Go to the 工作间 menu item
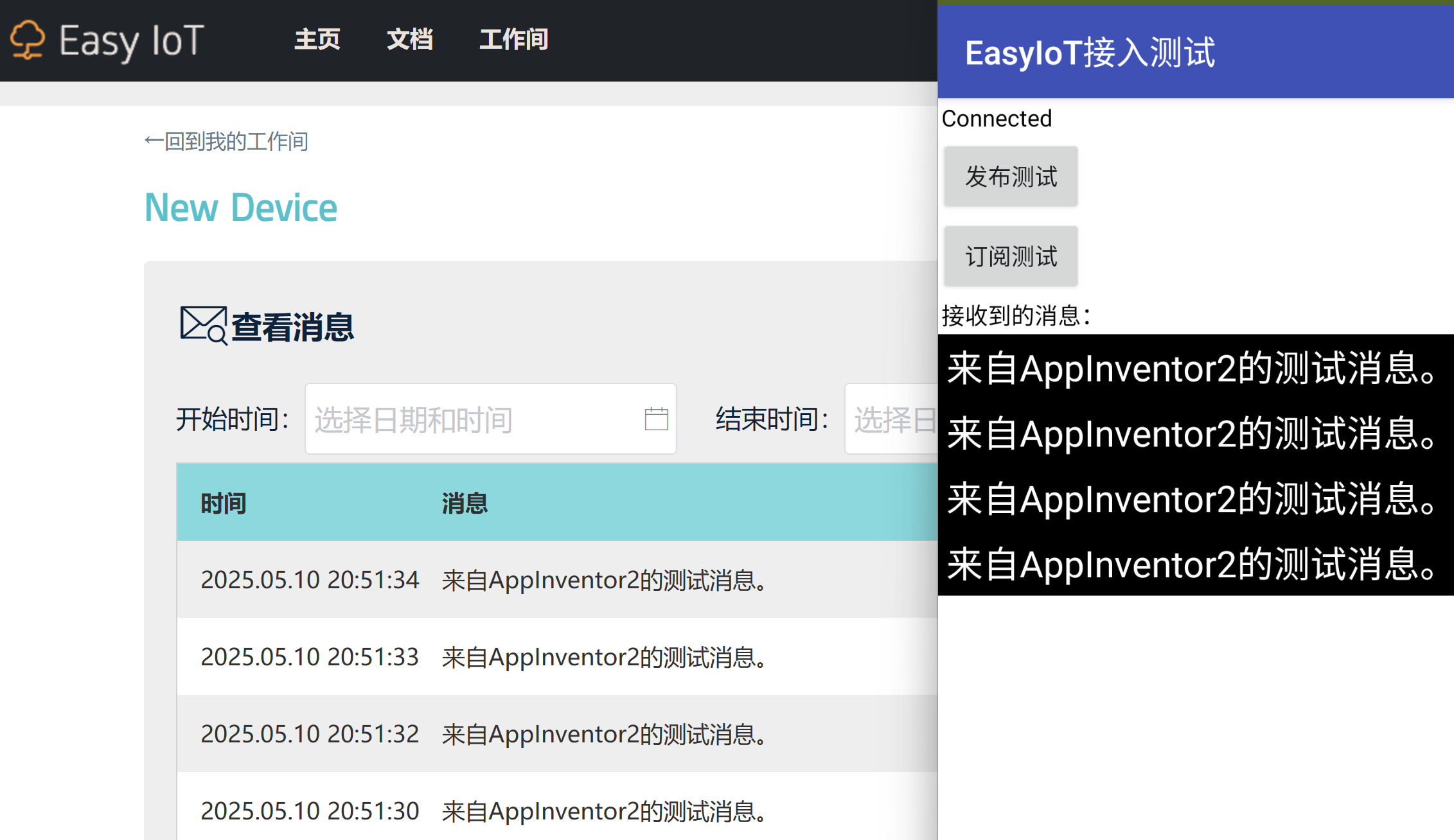Viewport: 1454px width, 840px height. coord(513,40)
